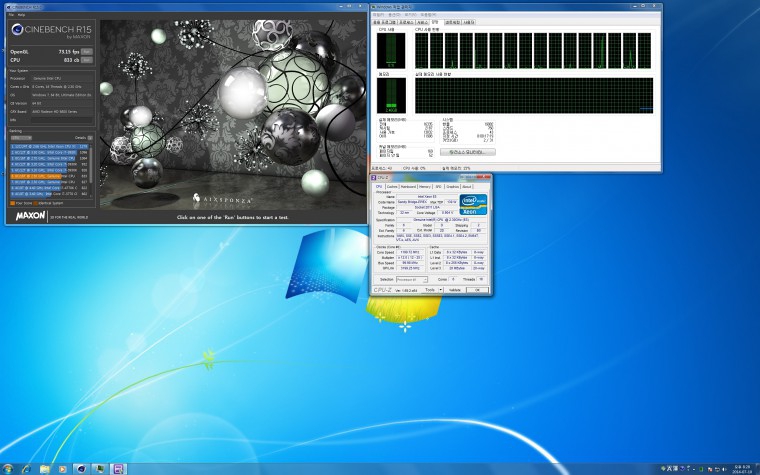Open Resource Monitor button in Task Manager
The height and width of the screenshot is (475, 760).
(468, 152)
